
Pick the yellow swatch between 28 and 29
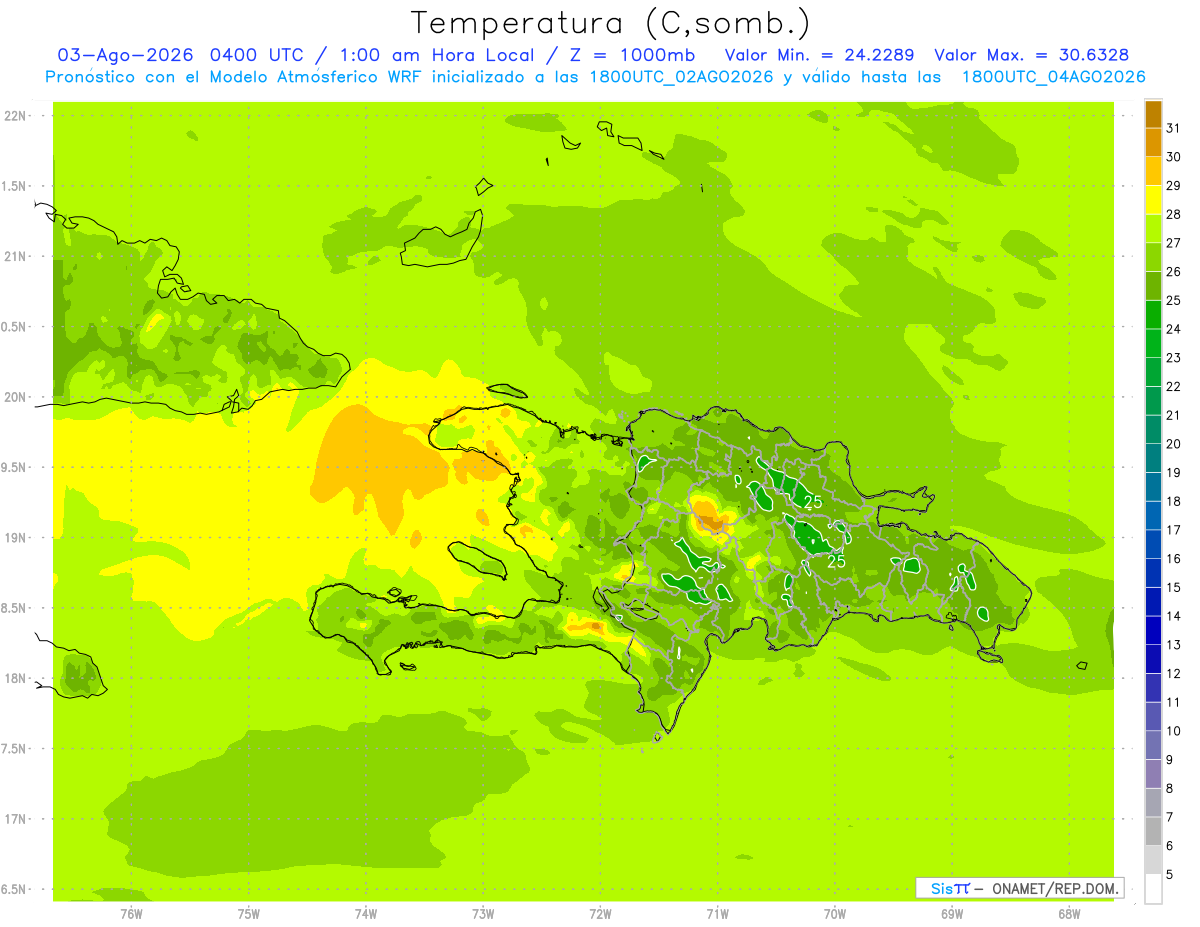pyautogui.click(x=1153, y=200)
